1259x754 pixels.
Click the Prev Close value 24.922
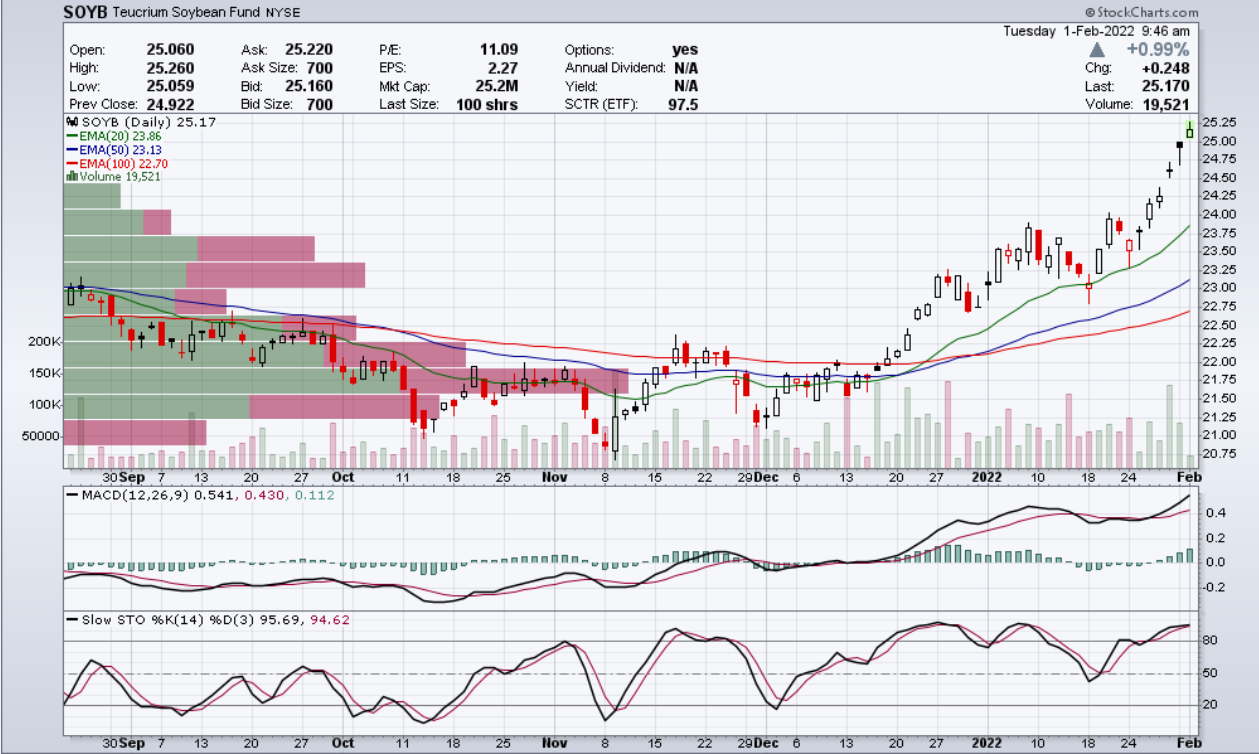[170, 104]
